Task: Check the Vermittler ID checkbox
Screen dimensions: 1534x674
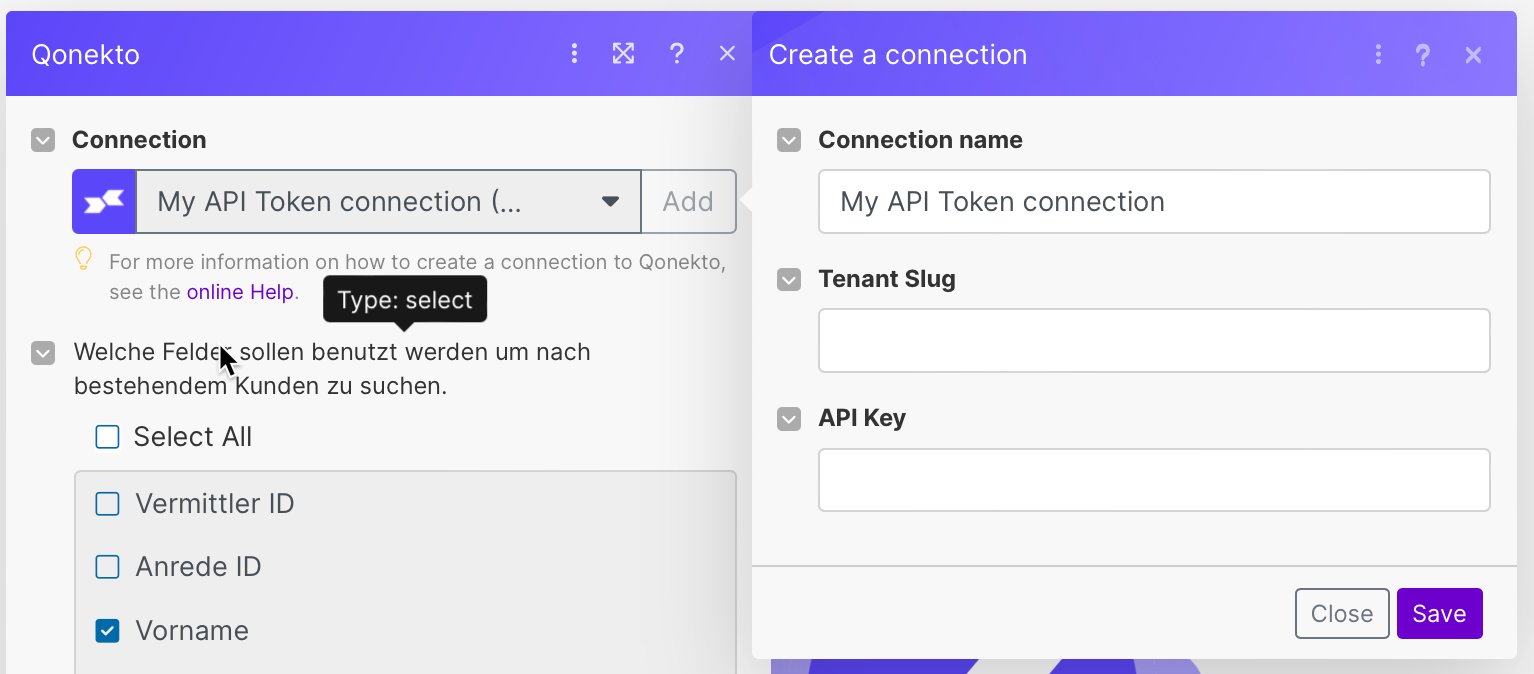Action: [x=107, y=504]
